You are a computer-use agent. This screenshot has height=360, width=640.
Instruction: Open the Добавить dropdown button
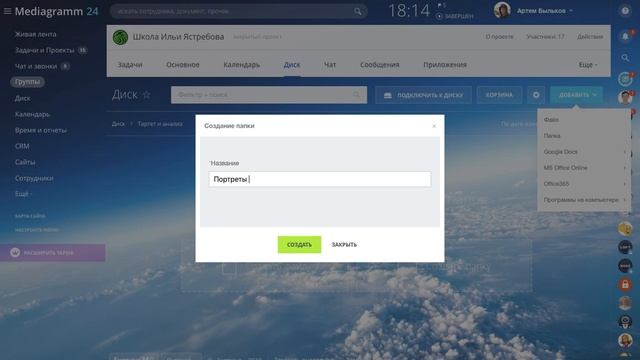[576, 95]
